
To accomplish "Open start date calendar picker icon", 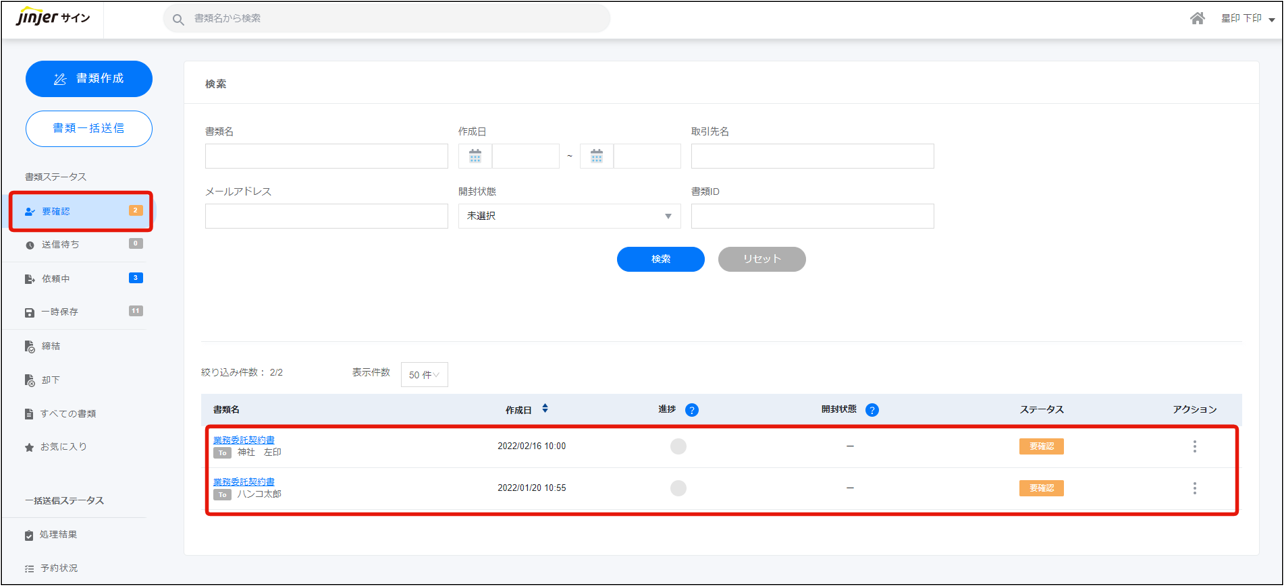I will (x=475, y=156).
